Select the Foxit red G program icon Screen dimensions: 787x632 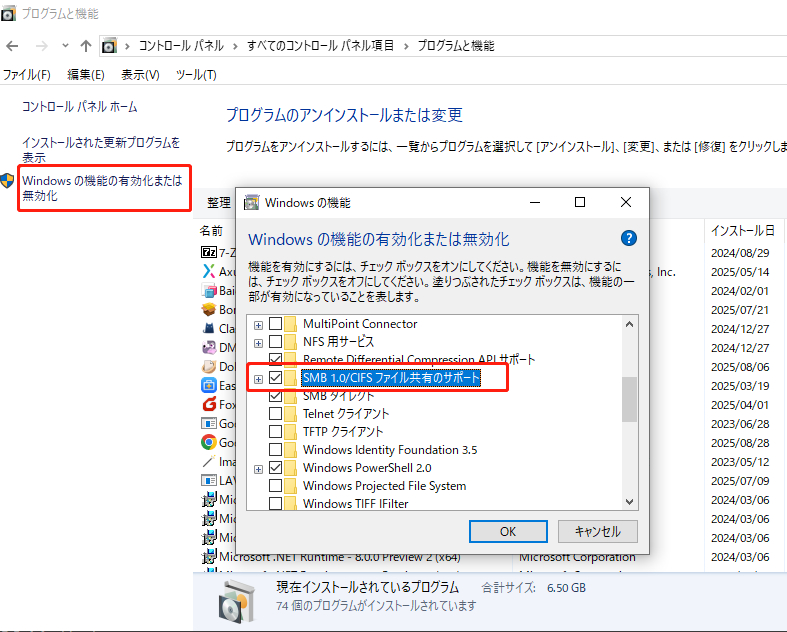(209, 404)
